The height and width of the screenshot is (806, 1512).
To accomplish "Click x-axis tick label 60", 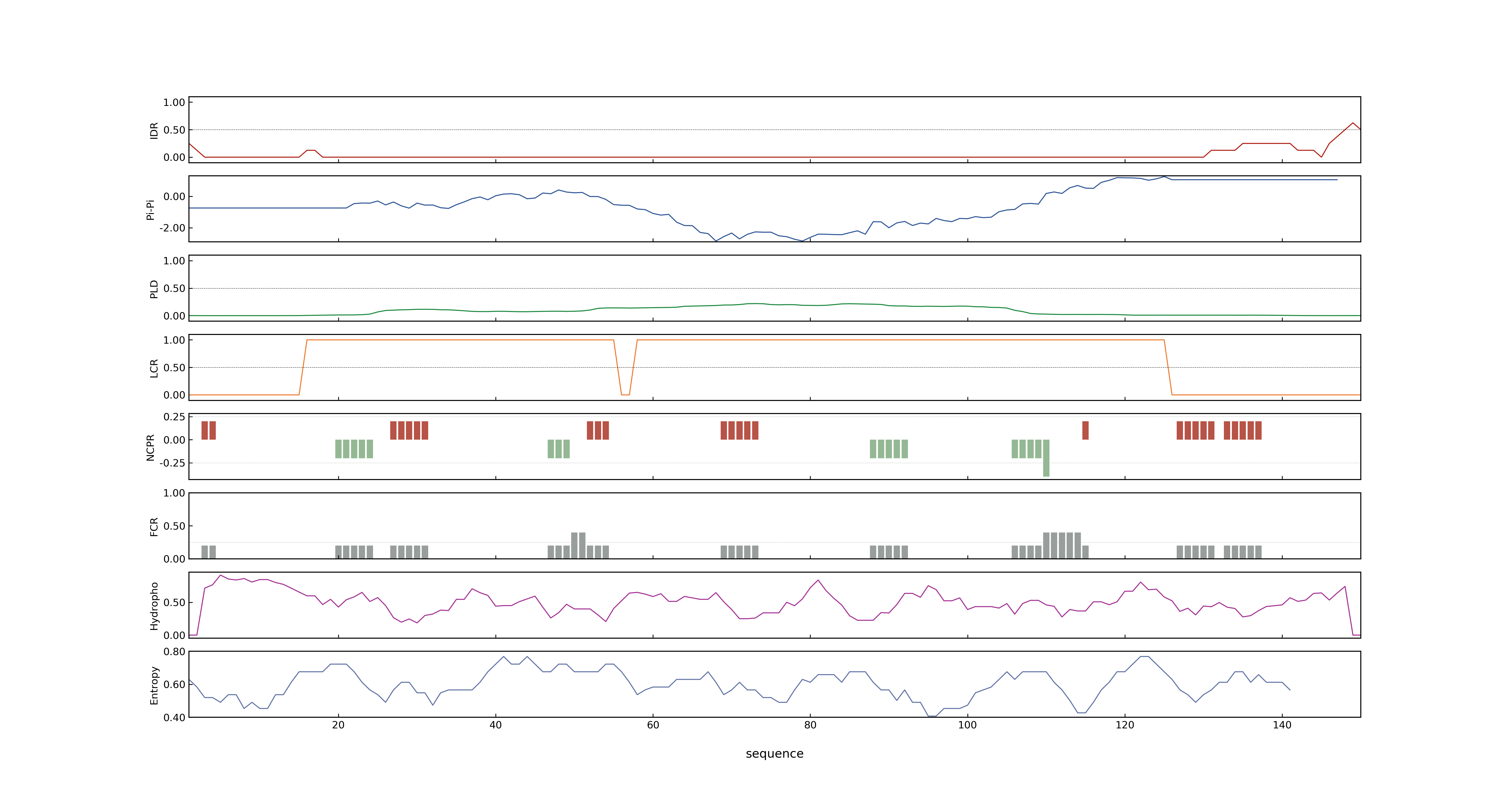I will pyautogui.click(x=653, y=725).
